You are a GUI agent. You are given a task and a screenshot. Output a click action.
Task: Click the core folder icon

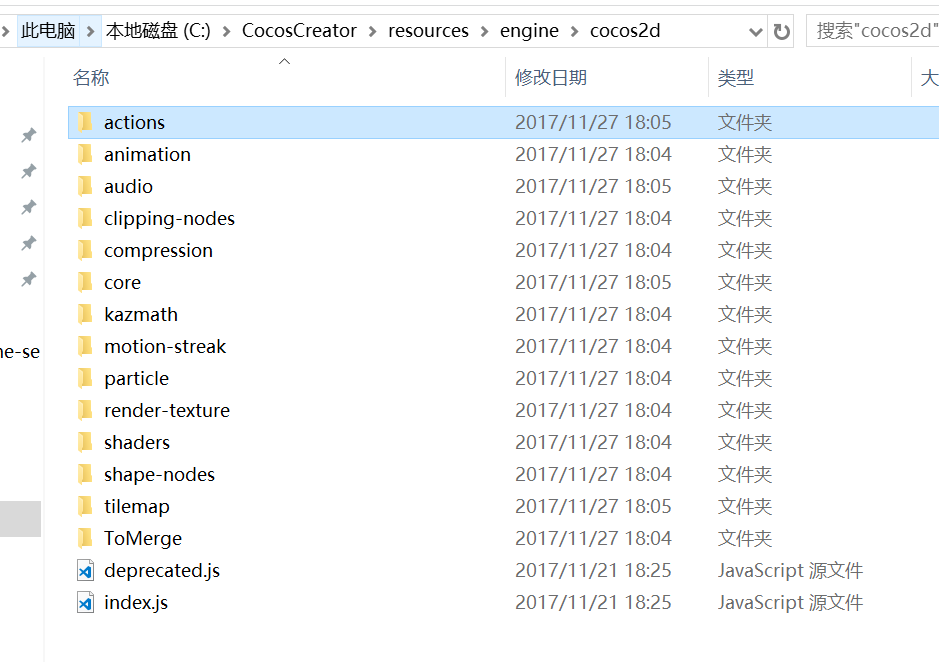pos(85,282)
